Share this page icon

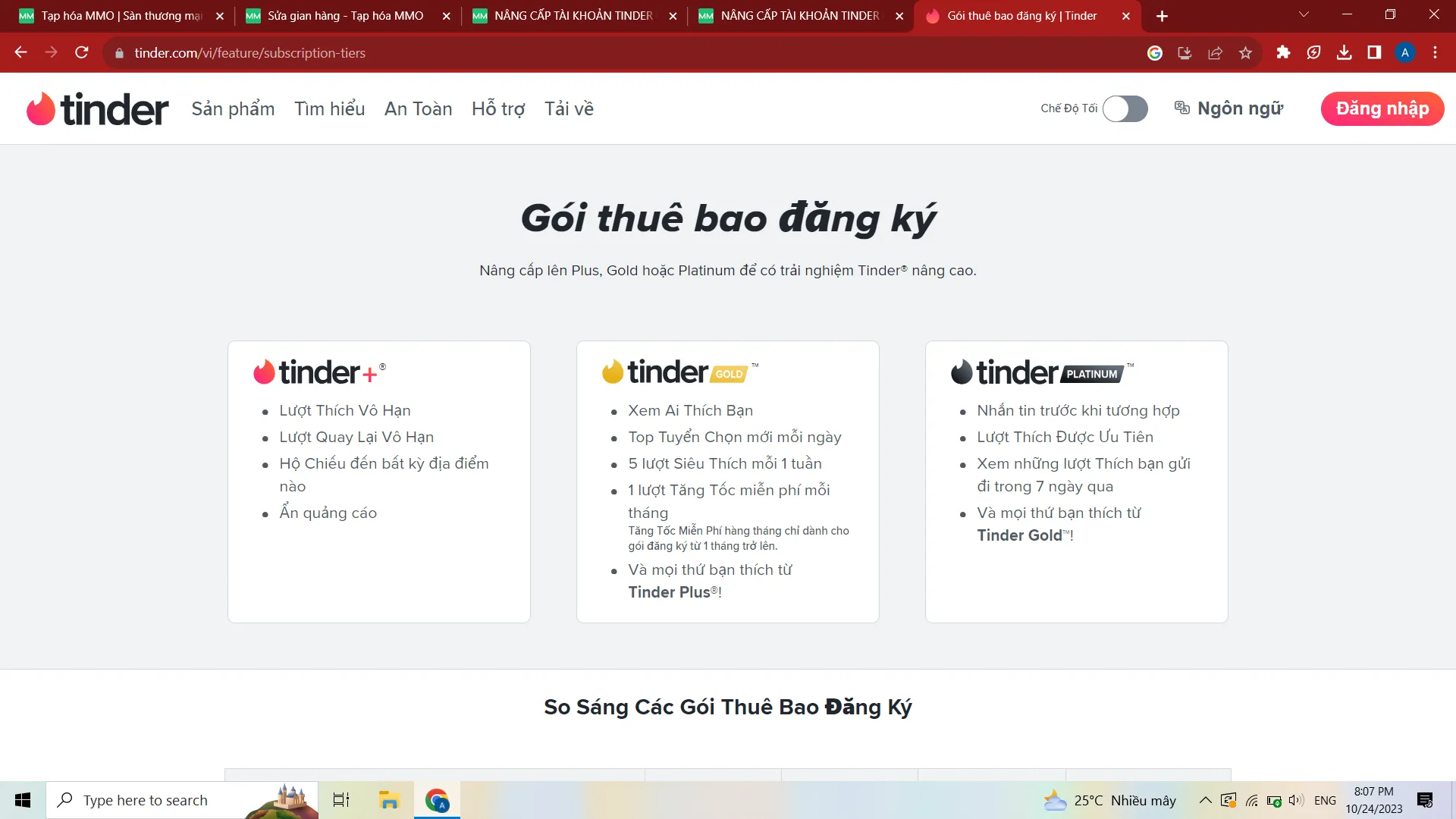(1215, 53)
